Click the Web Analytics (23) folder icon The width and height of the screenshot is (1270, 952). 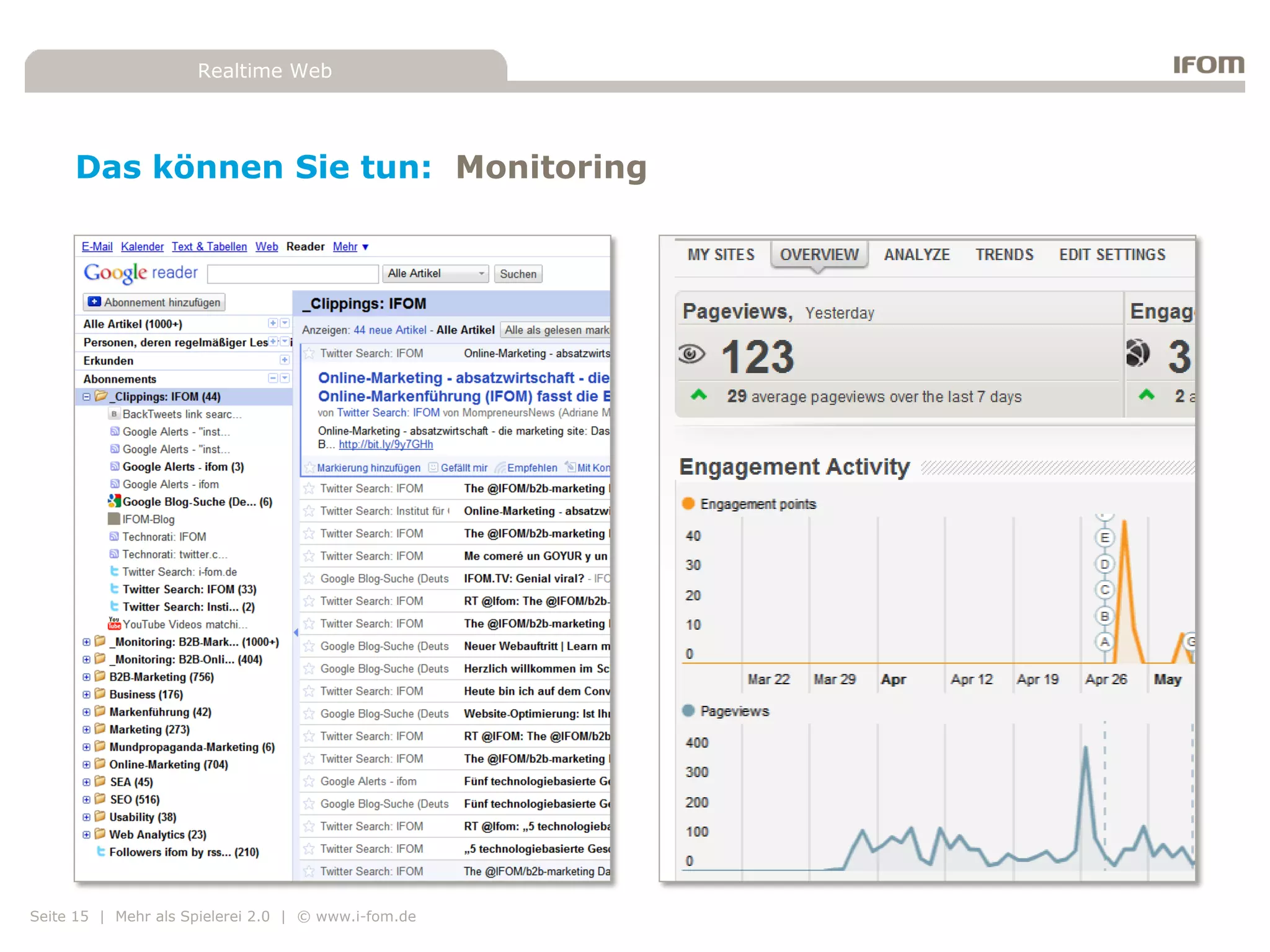pos(100,834)
